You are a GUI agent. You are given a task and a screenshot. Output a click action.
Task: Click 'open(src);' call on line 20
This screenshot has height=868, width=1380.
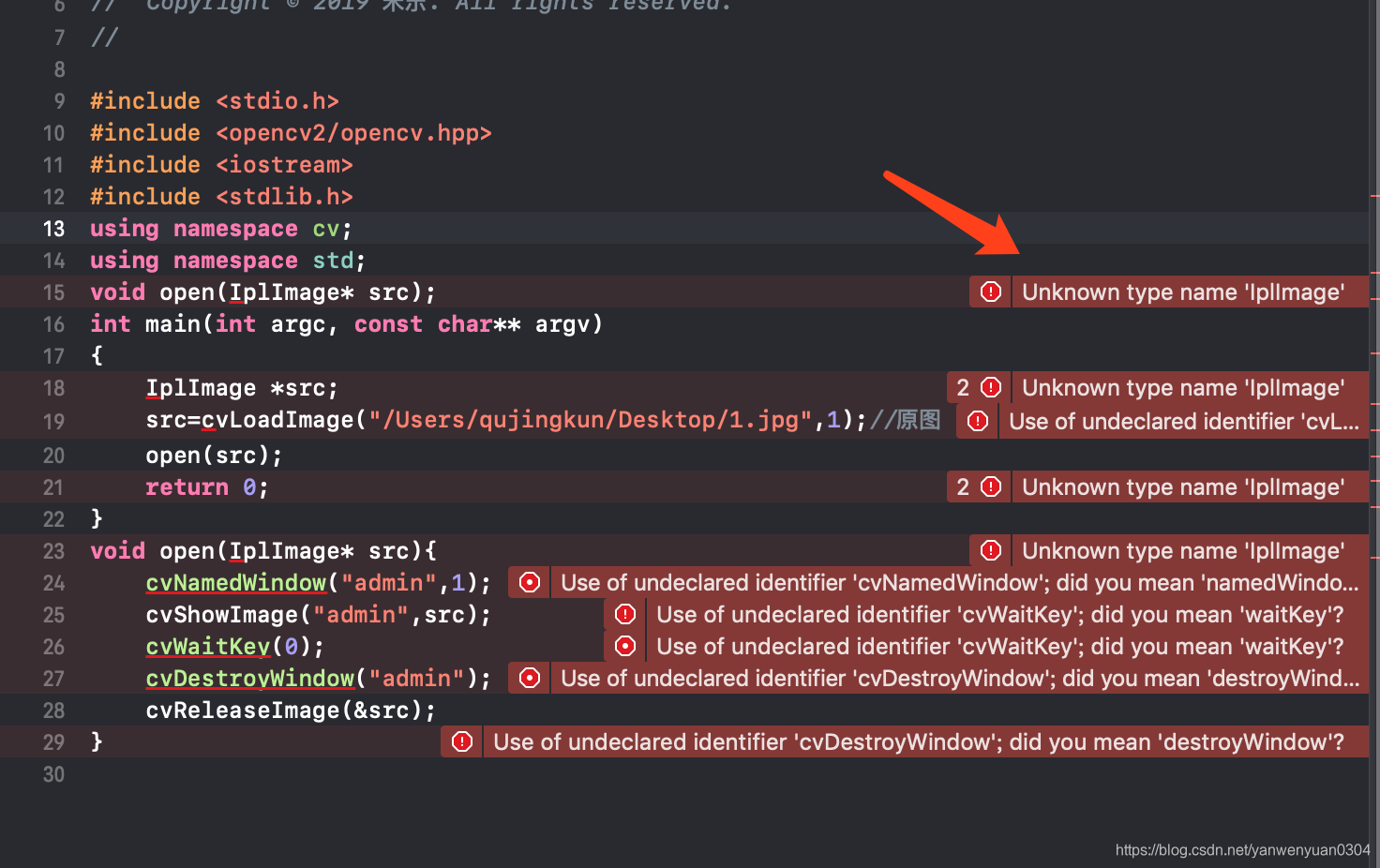215,456
